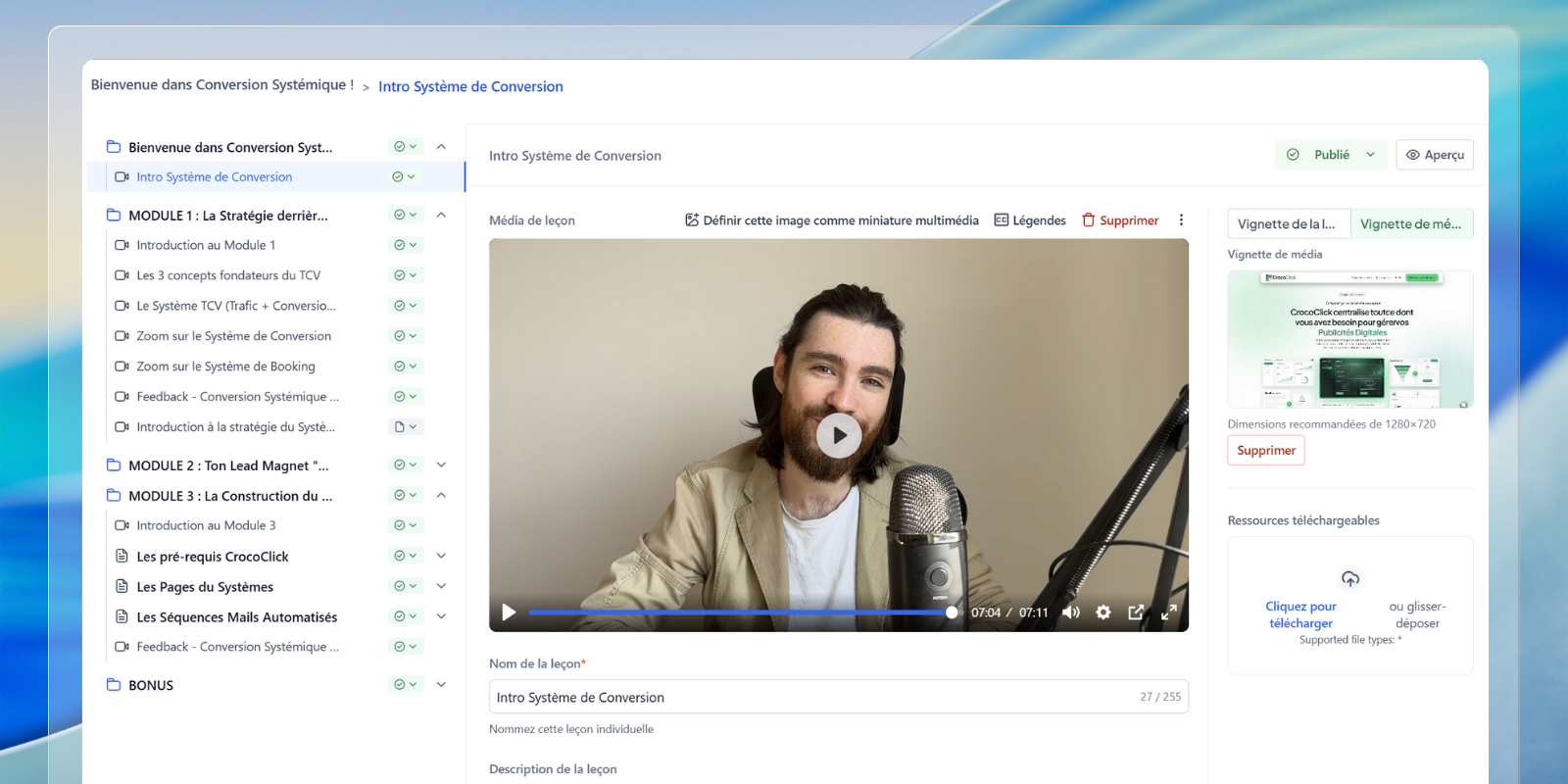Viewport: 1568px width, 784px height.
Task: Click the upload cloud icon in resources
Action: [x=1350, y=579]
